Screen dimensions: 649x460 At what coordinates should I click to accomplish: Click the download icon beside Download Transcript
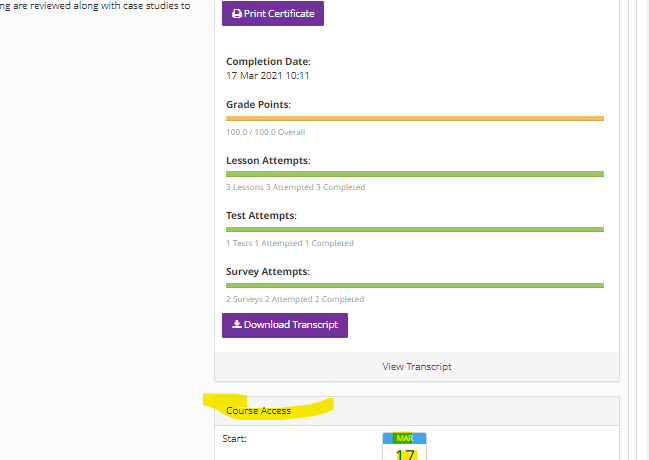point(236,325)
